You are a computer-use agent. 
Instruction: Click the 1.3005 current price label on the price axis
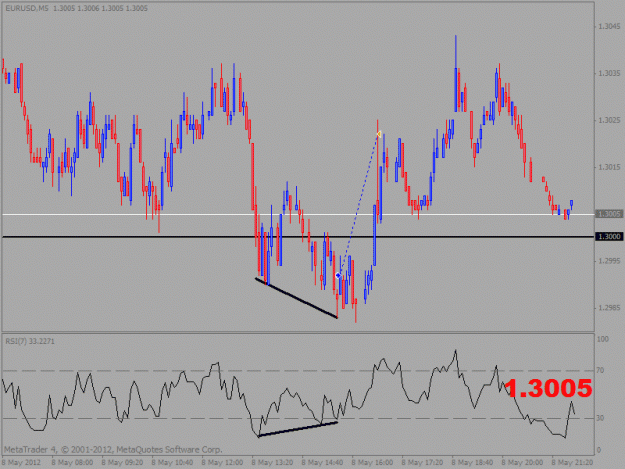click(x=609, y=214)
